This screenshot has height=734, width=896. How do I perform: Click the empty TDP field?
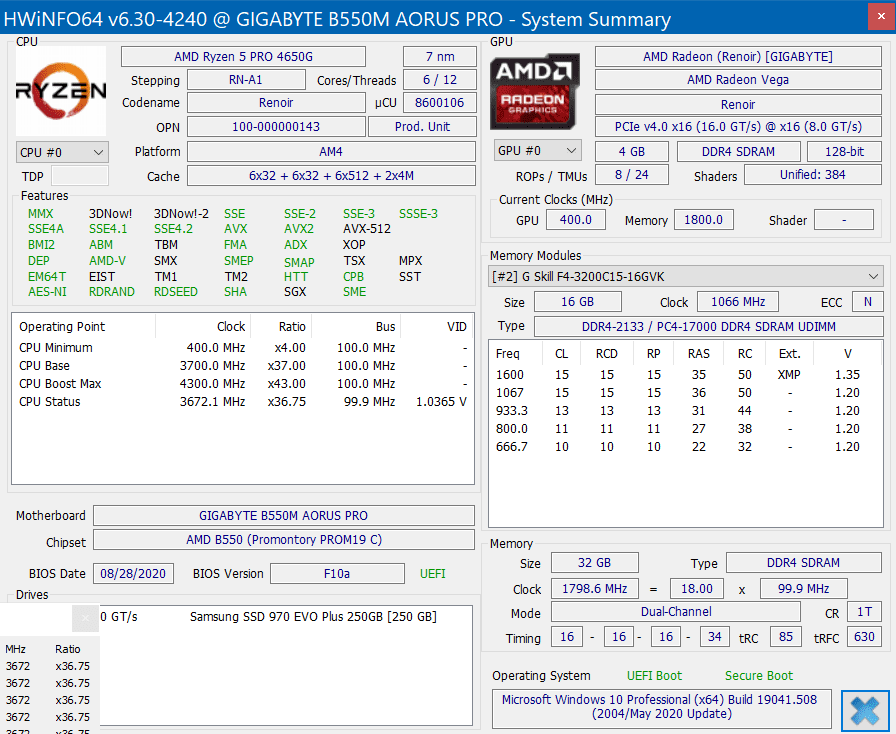tap(80, 175)
